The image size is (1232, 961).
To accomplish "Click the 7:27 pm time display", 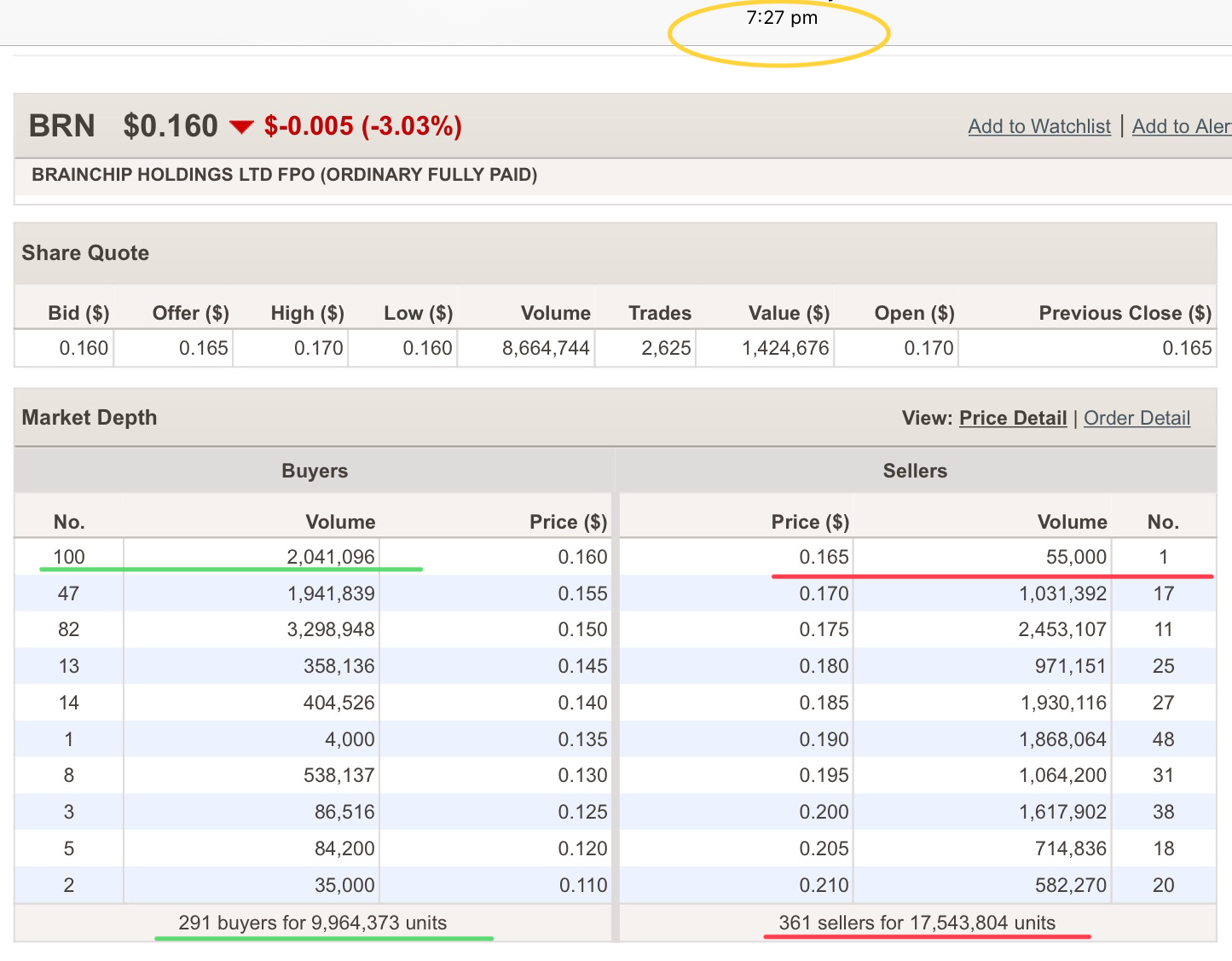I will click(781, 18).
